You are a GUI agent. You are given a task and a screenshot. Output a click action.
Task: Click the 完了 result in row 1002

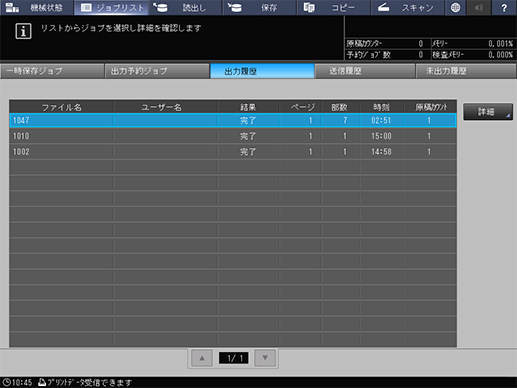[248, 152]
